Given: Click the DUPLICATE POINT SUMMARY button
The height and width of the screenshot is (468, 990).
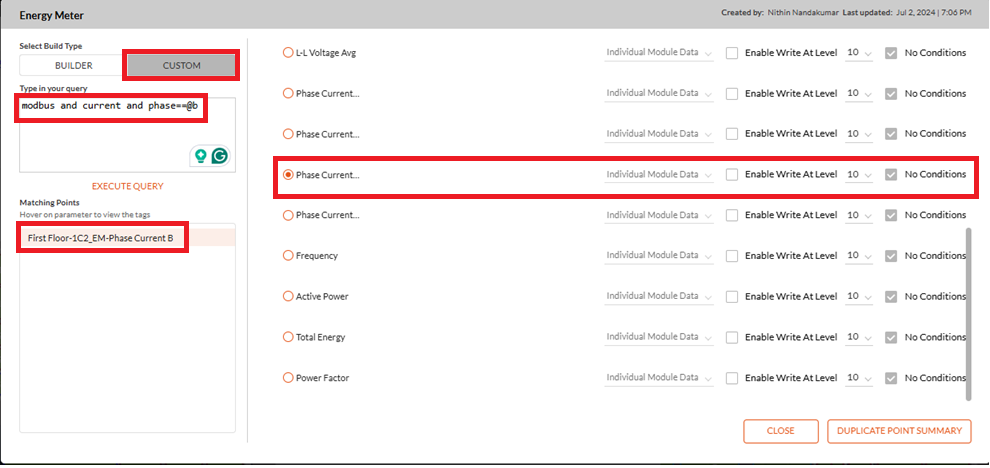Looking at the screenshot, I should tap(899, 431).
